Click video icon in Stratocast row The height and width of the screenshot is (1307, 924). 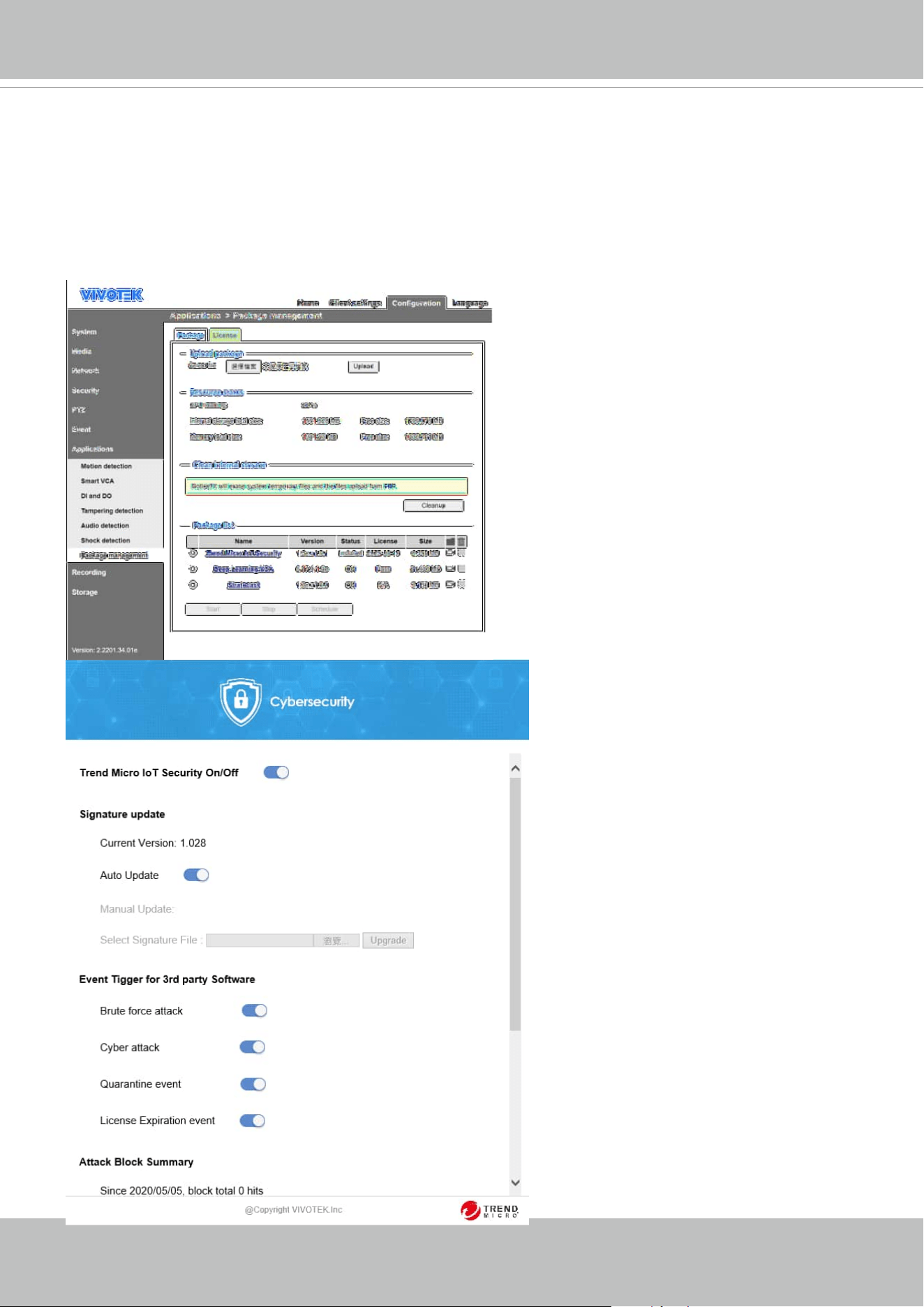450,584
